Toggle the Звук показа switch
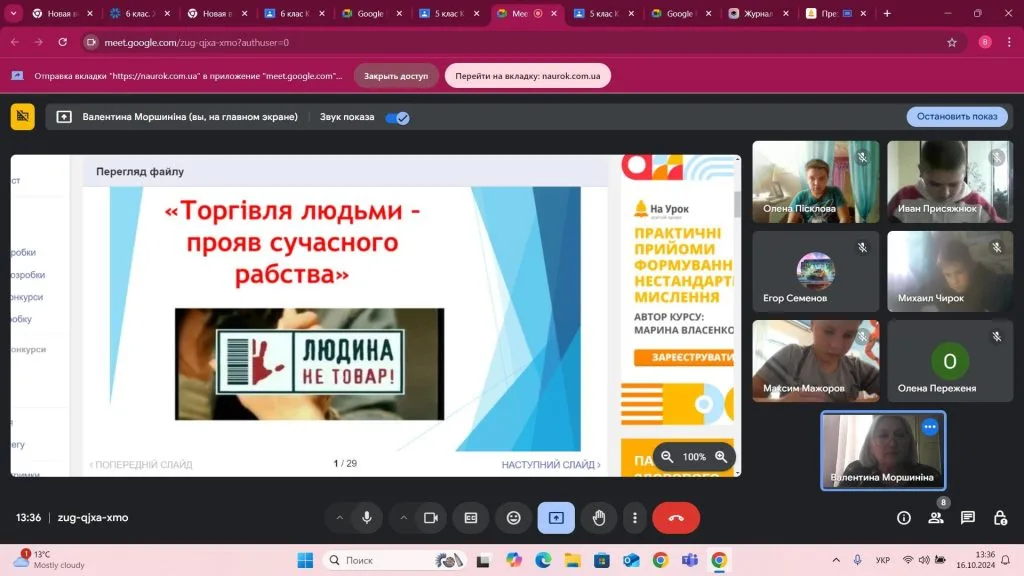The image size is (1024, 576). tap(397, 118)
